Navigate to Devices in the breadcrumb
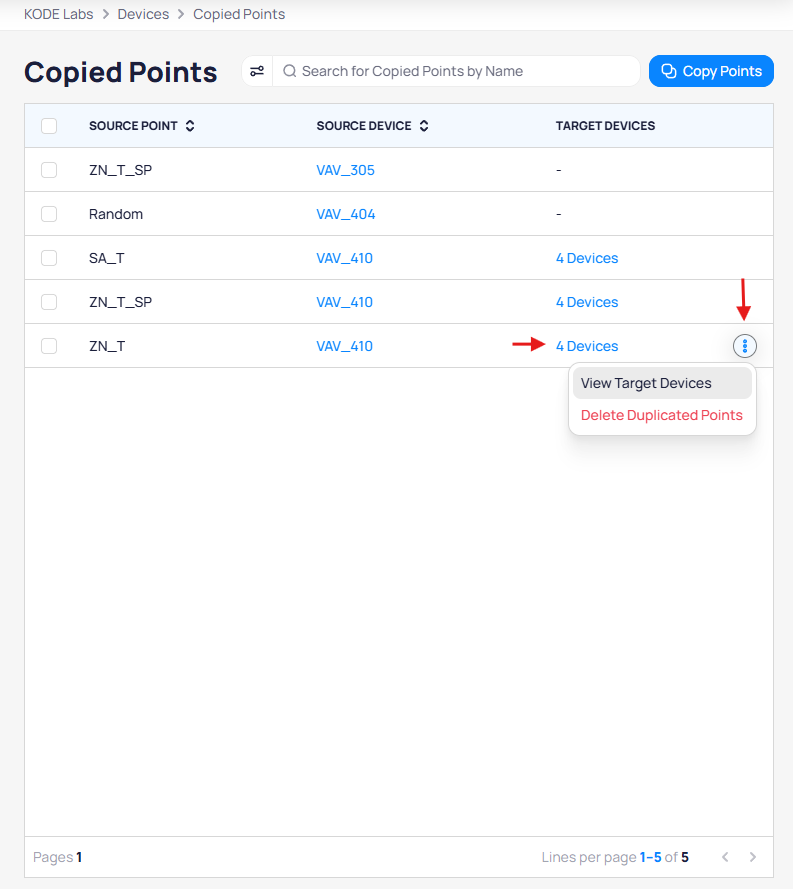 143,14
